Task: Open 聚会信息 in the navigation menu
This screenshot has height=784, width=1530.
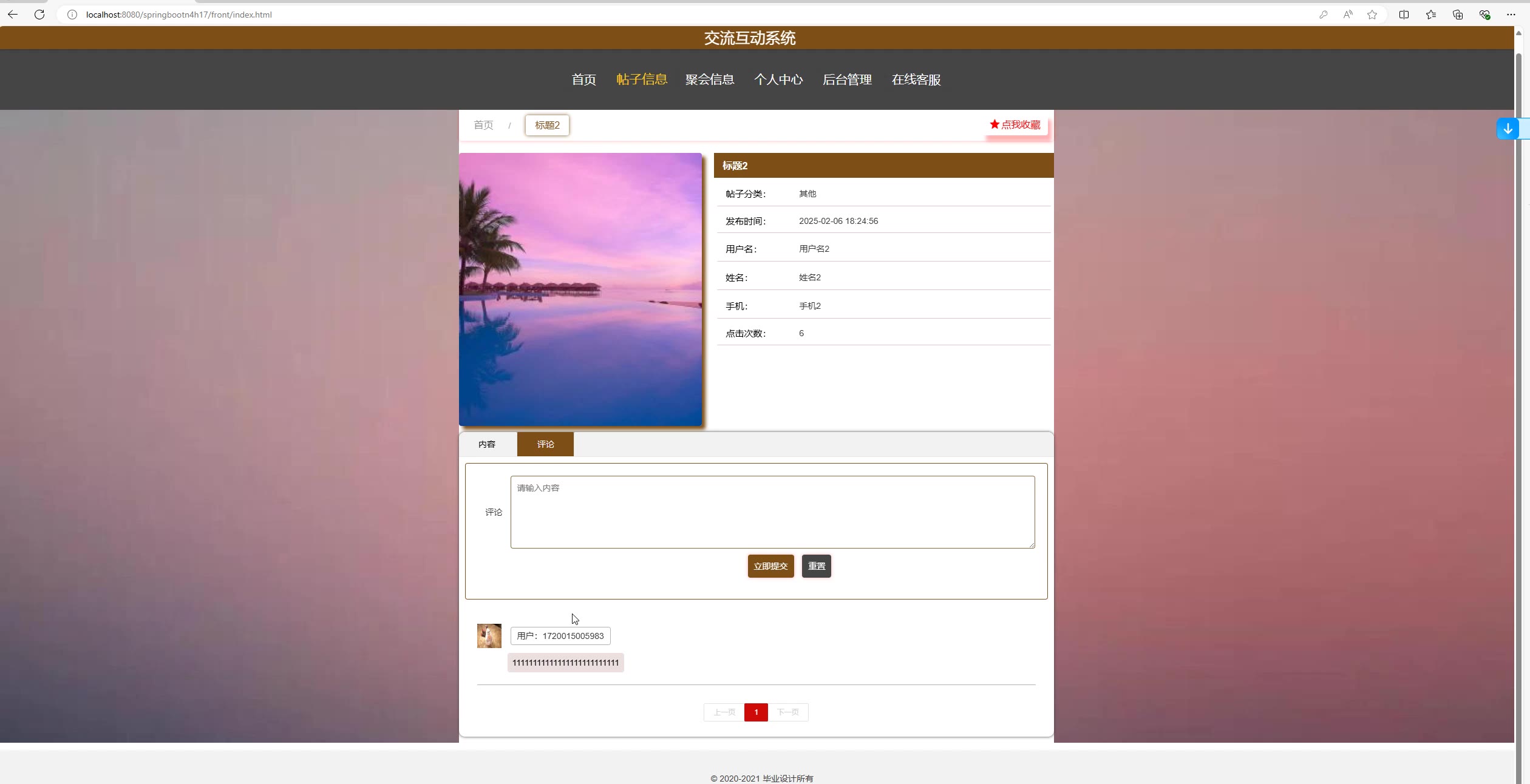Action: pos(710,79)
